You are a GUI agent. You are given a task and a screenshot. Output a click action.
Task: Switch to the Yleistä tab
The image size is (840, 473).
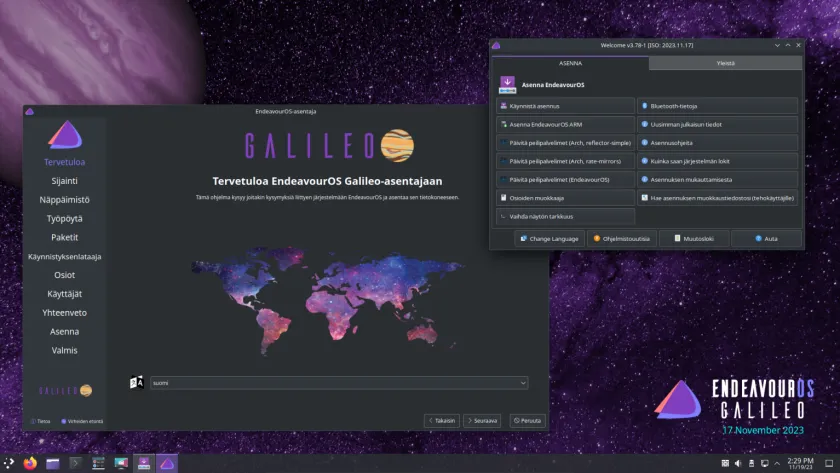[725, 63]
